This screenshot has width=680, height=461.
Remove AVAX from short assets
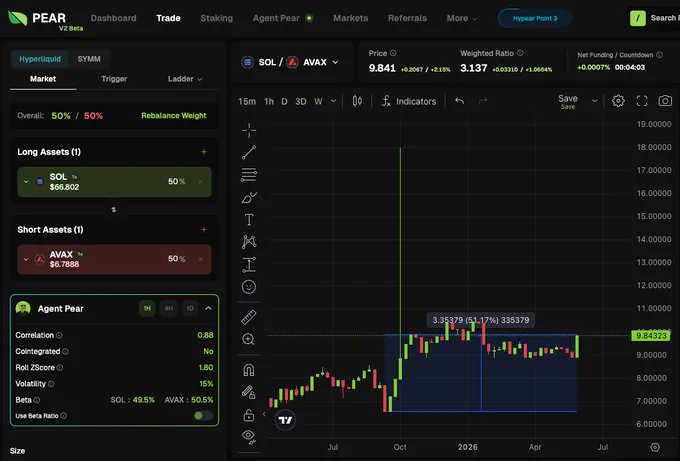coord(200,259)
